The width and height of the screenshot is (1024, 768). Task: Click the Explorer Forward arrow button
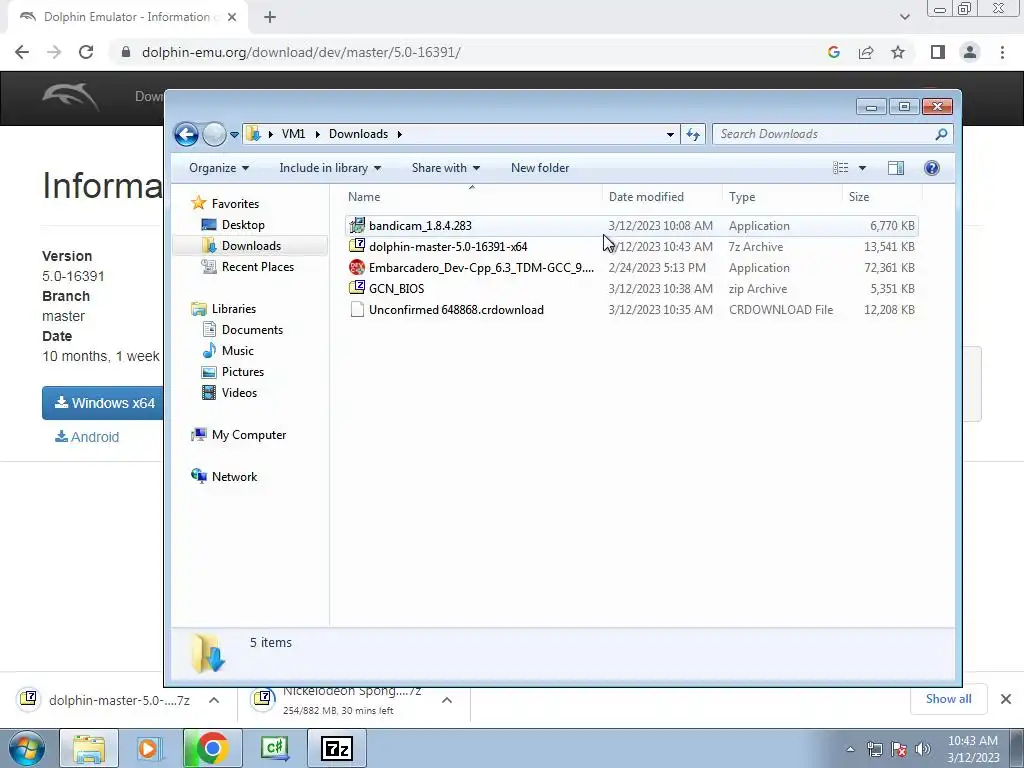[214, 135]
